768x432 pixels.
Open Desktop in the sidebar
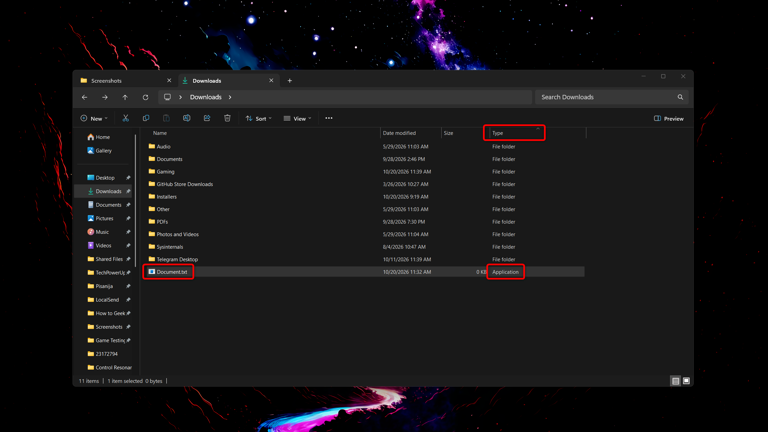pyautogui.click(x=105, y=178)
